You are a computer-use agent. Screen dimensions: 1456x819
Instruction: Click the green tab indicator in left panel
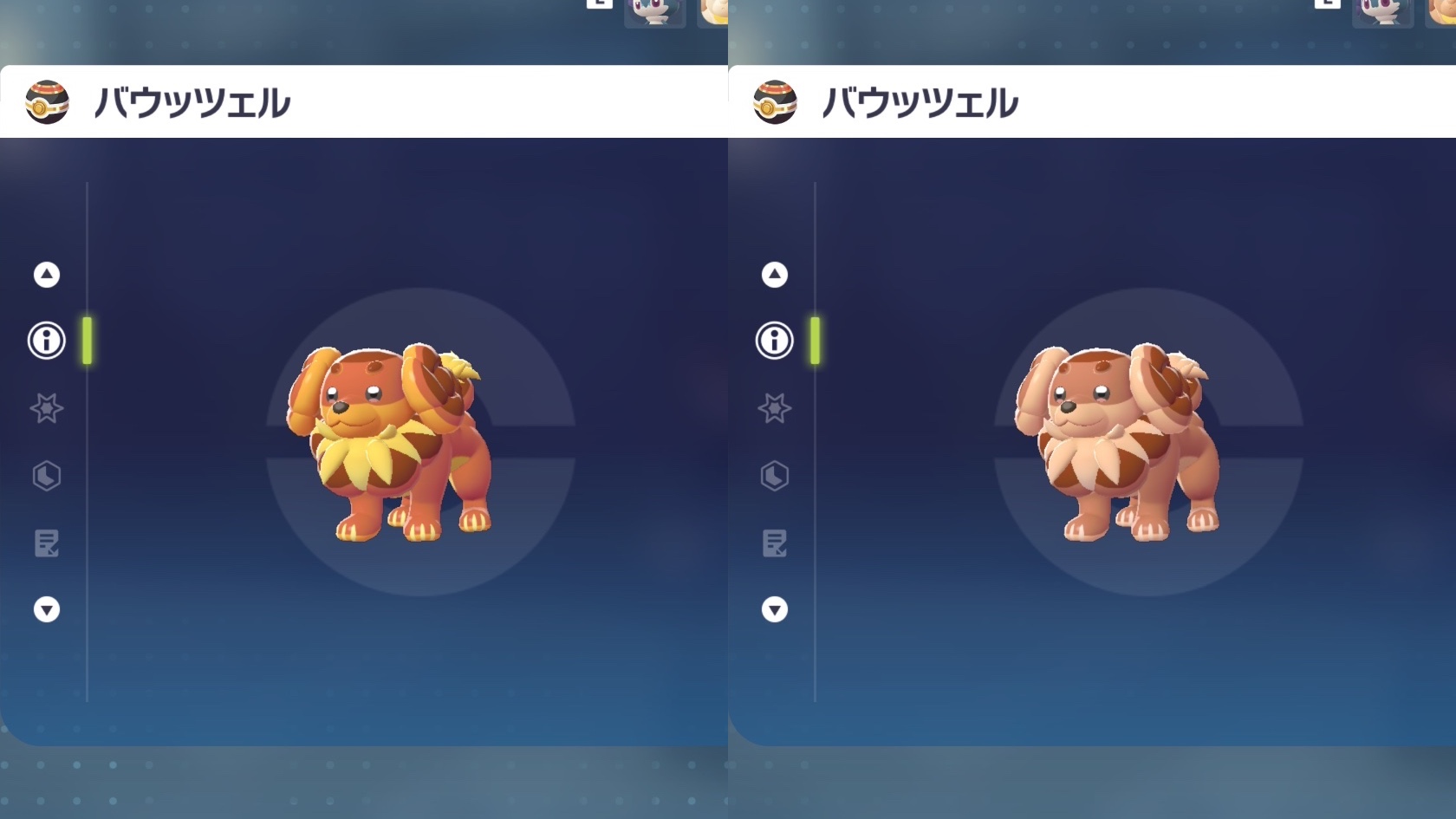point(87,341)
